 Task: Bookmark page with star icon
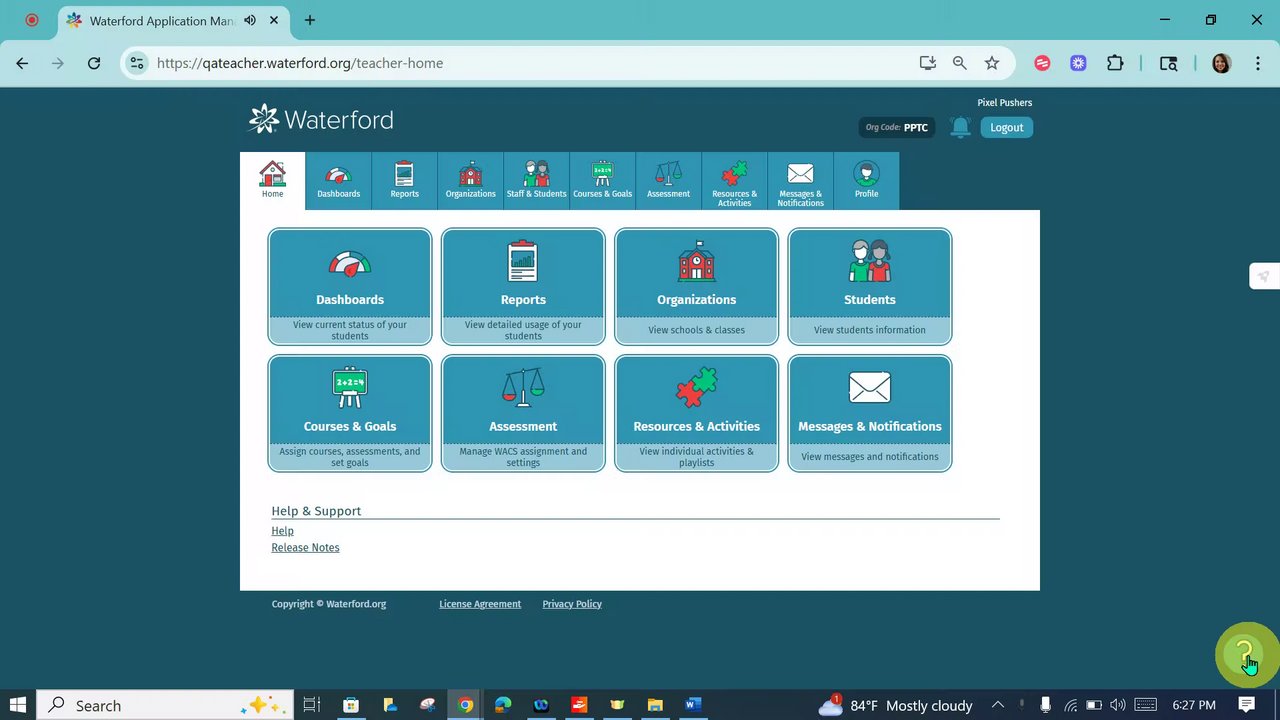992,63
